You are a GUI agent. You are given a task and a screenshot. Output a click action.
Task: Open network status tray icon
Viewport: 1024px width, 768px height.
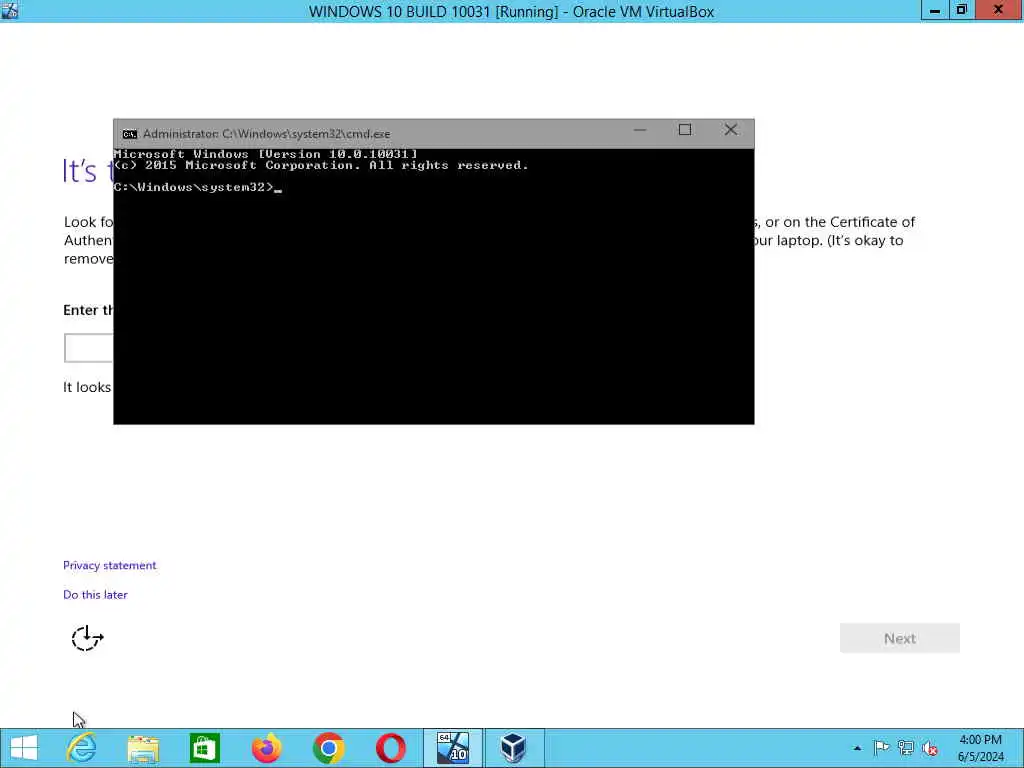click(905, 748)
